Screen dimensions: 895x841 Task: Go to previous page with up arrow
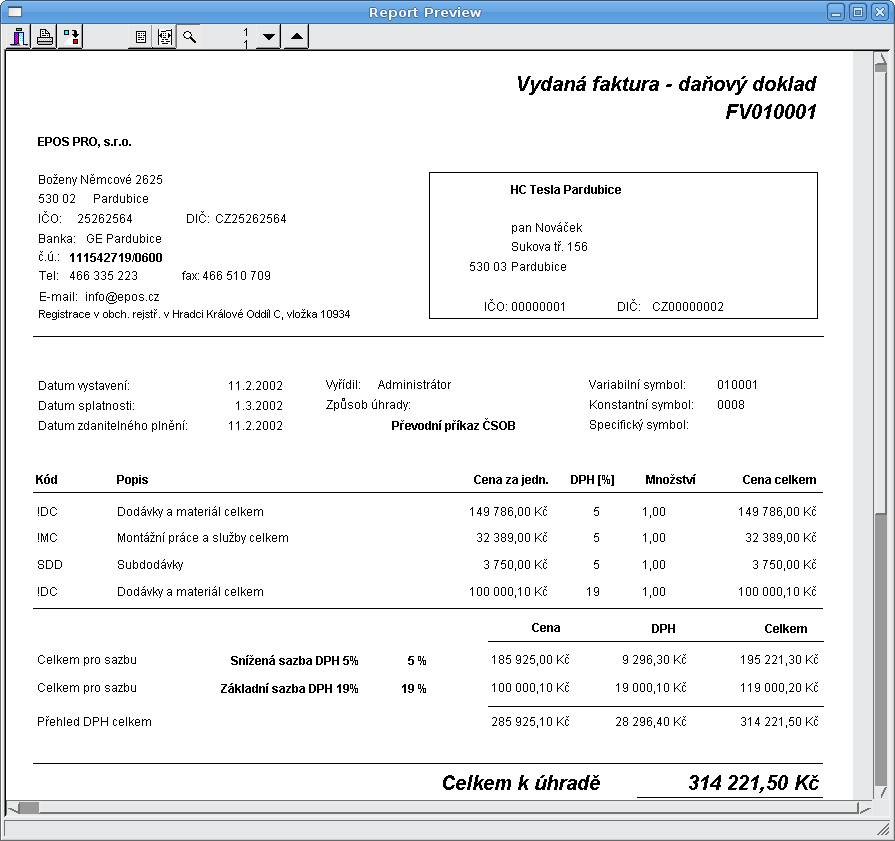click(x=296, y=38)
